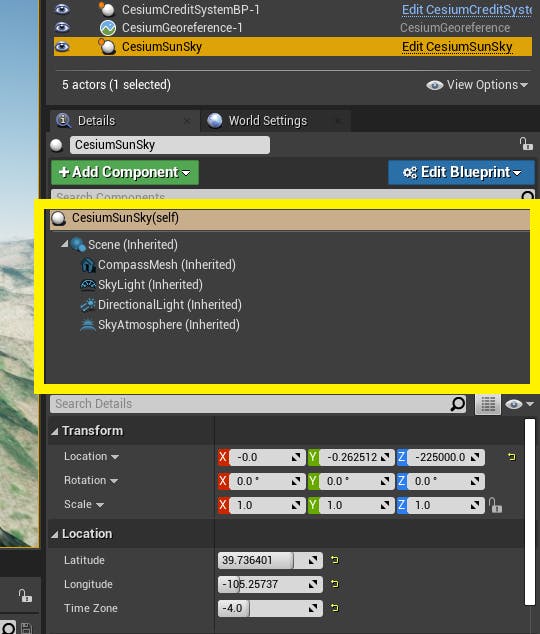The height and width of the screenshot is (634, 540).
Task: Select CesiumSunSky(self) root component
Action: (290, 218)
